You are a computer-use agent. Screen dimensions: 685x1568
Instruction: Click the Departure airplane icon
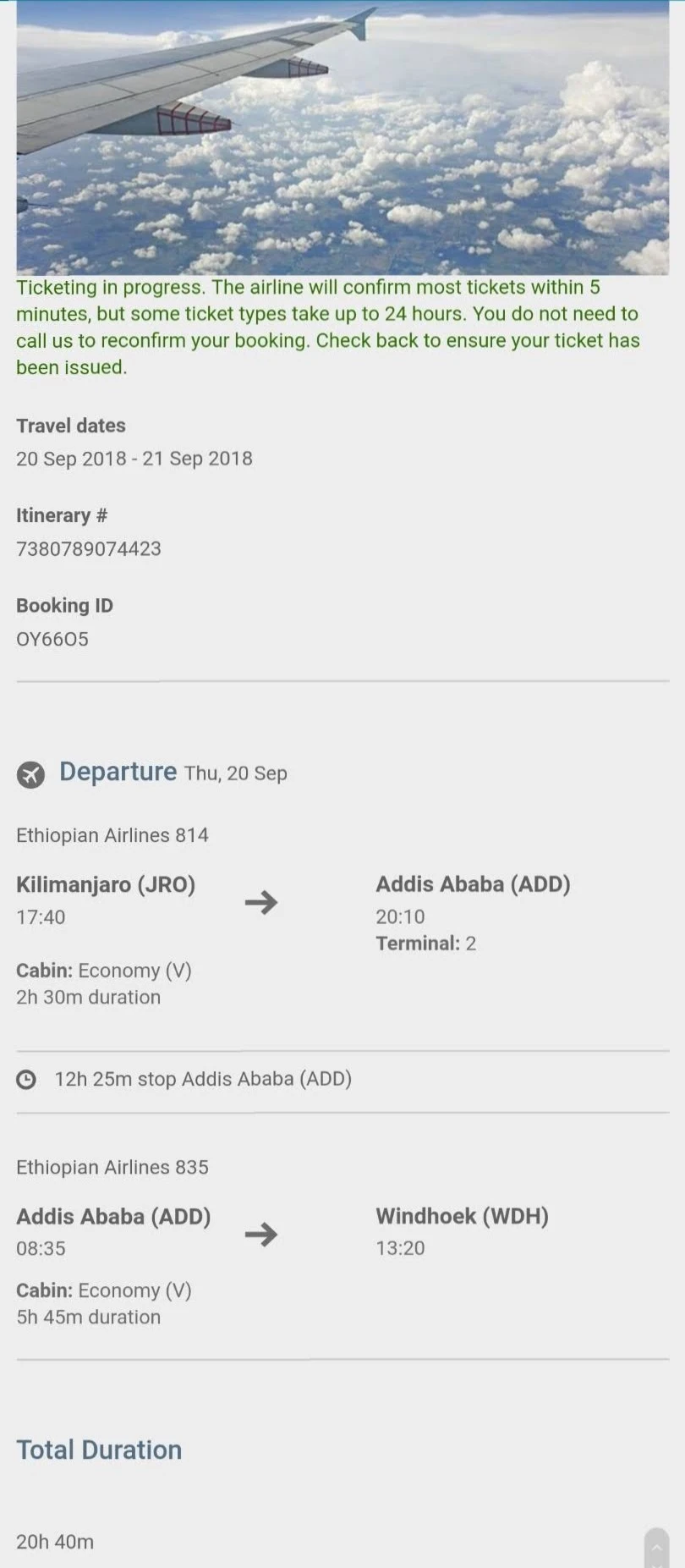30,774
